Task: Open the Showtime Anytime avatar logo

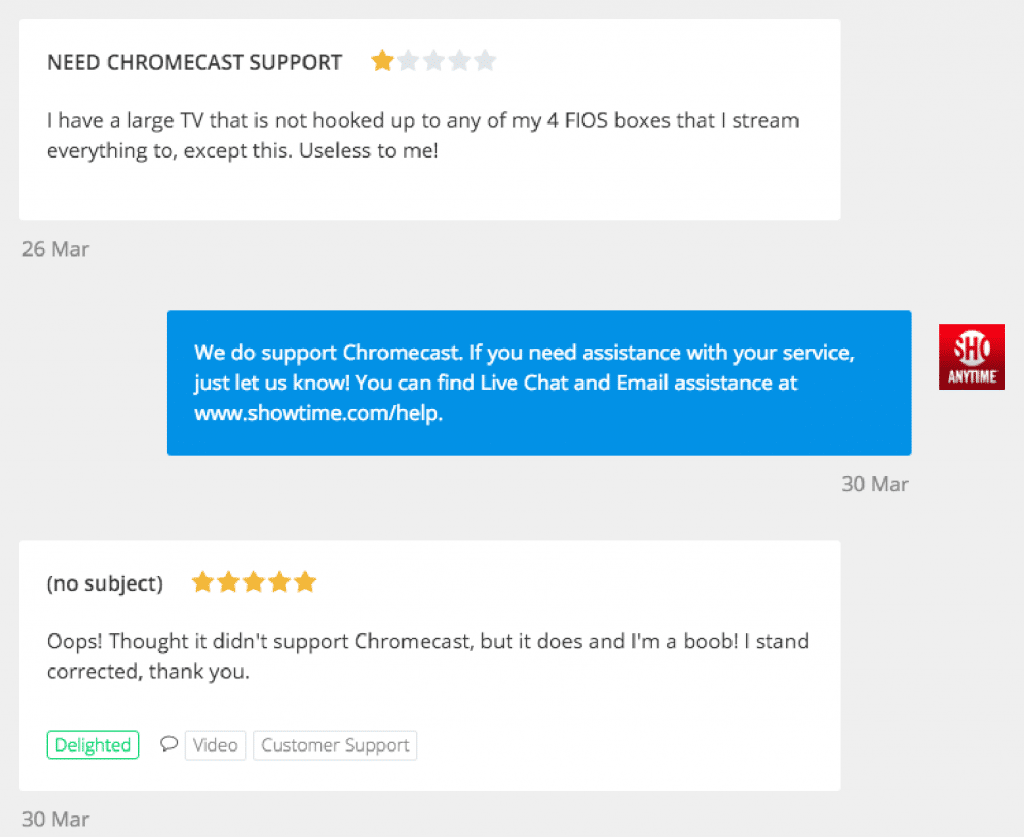Action: point(971,356)
